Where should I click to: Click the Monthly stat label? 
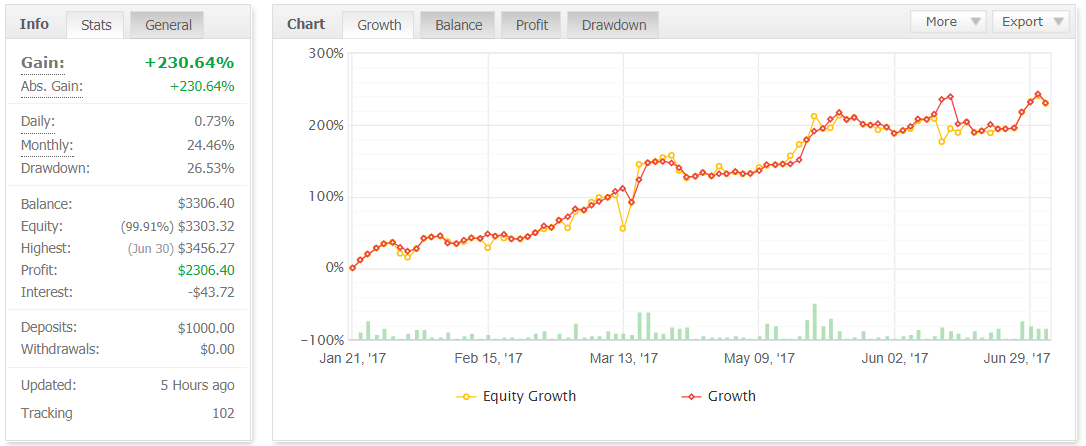pos(46,145)
